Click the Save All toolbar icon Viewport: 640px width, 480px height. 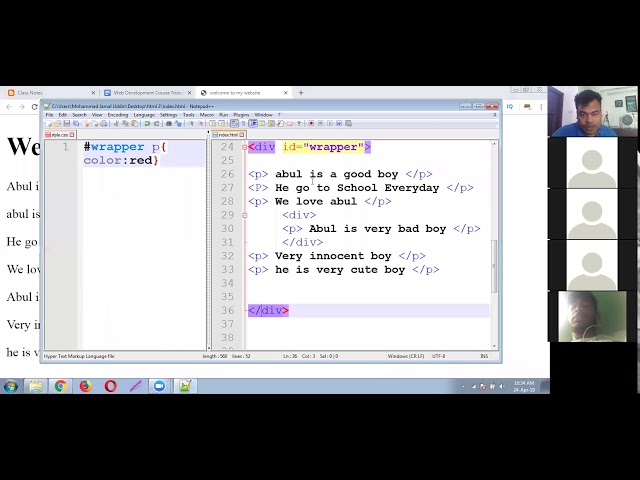[76, 123]
